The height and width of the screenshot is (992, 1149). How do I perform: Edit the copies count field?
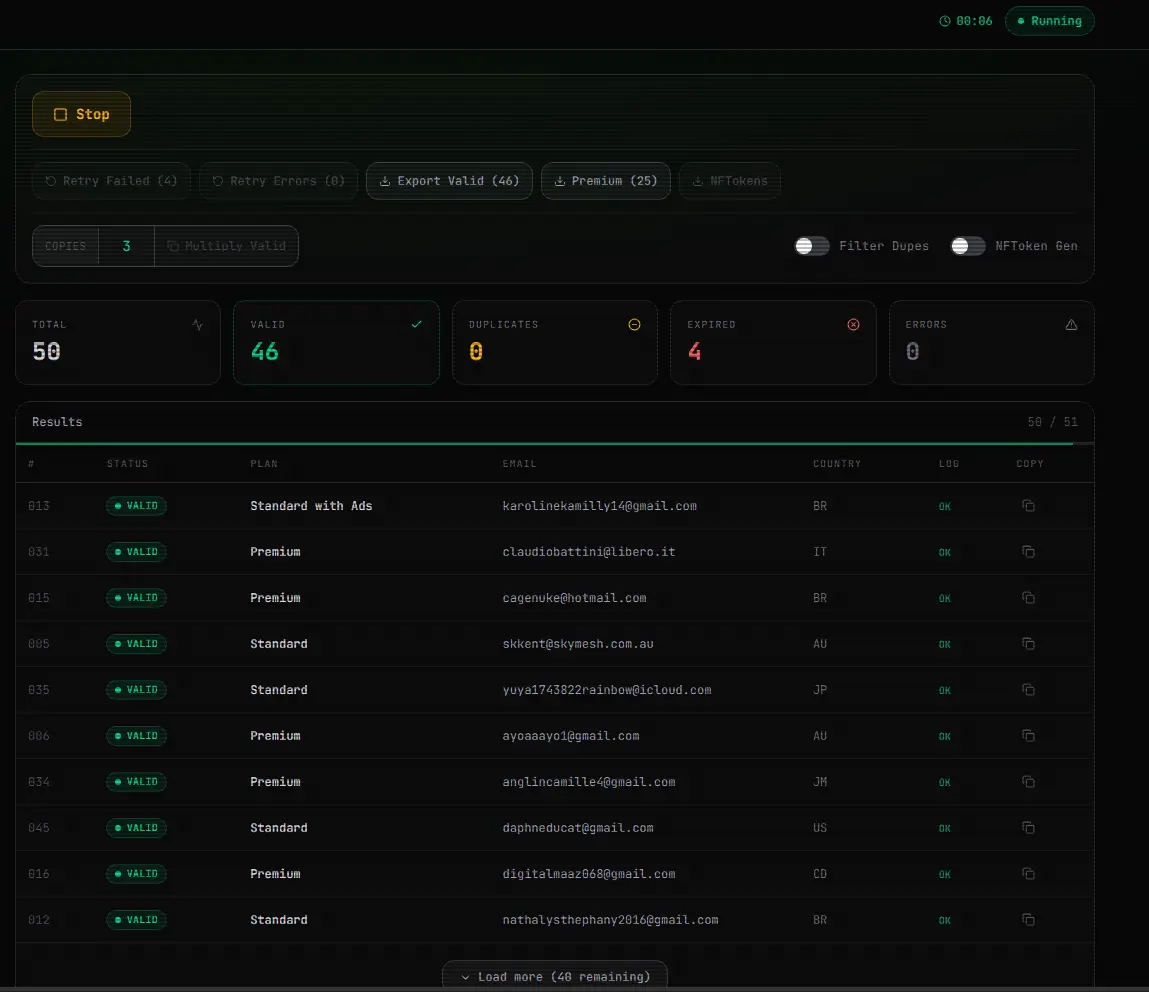tap(127, 246)
